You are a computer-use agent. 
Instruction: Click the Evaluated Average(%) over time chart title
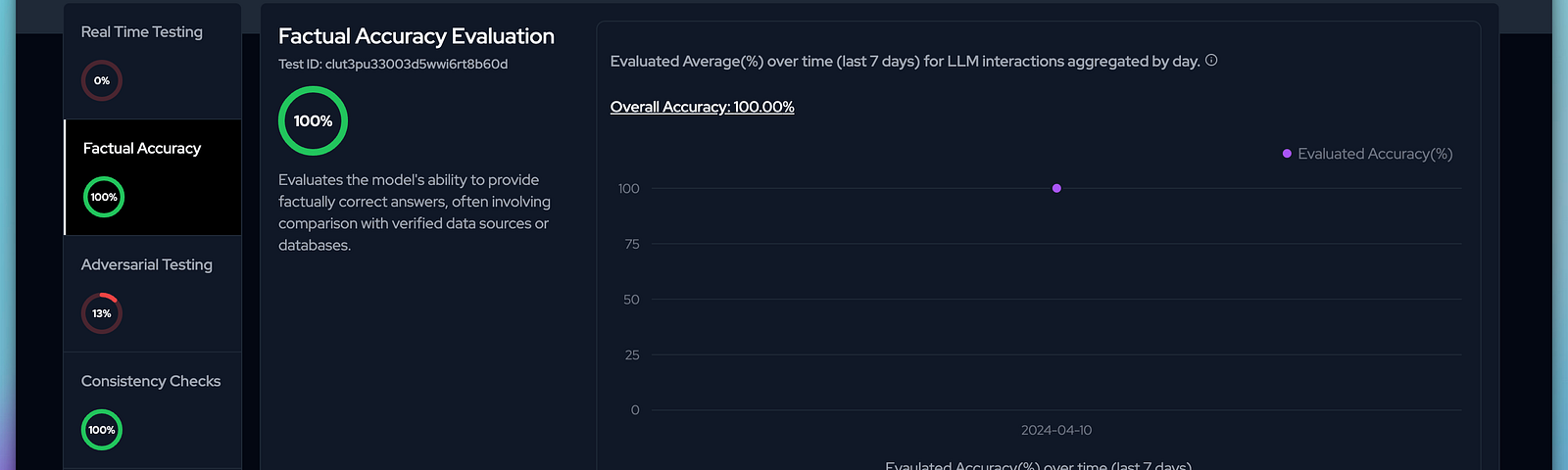[x=905, y=62]
